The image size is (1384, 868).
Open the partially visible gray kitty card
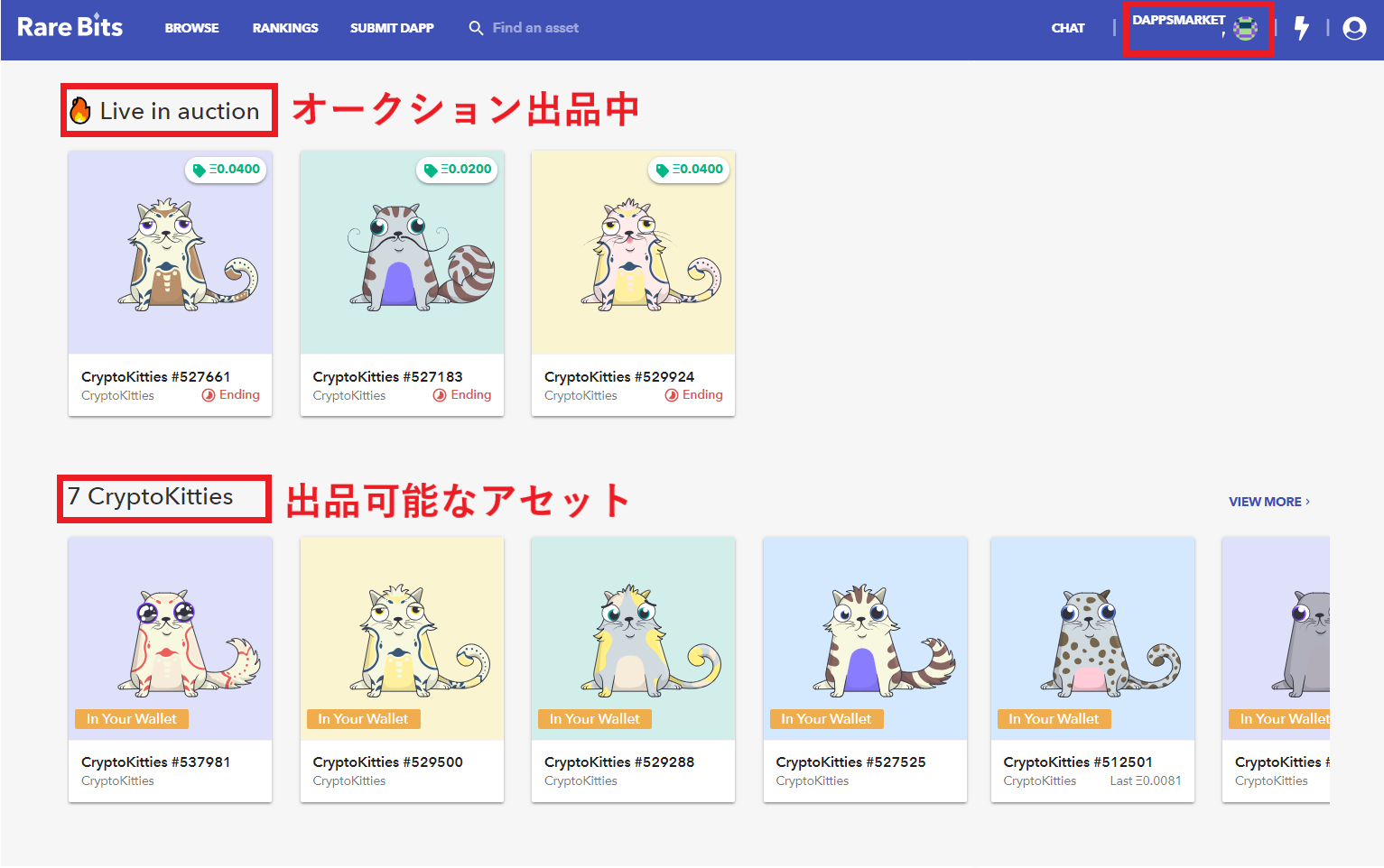tap(1276, 669)
